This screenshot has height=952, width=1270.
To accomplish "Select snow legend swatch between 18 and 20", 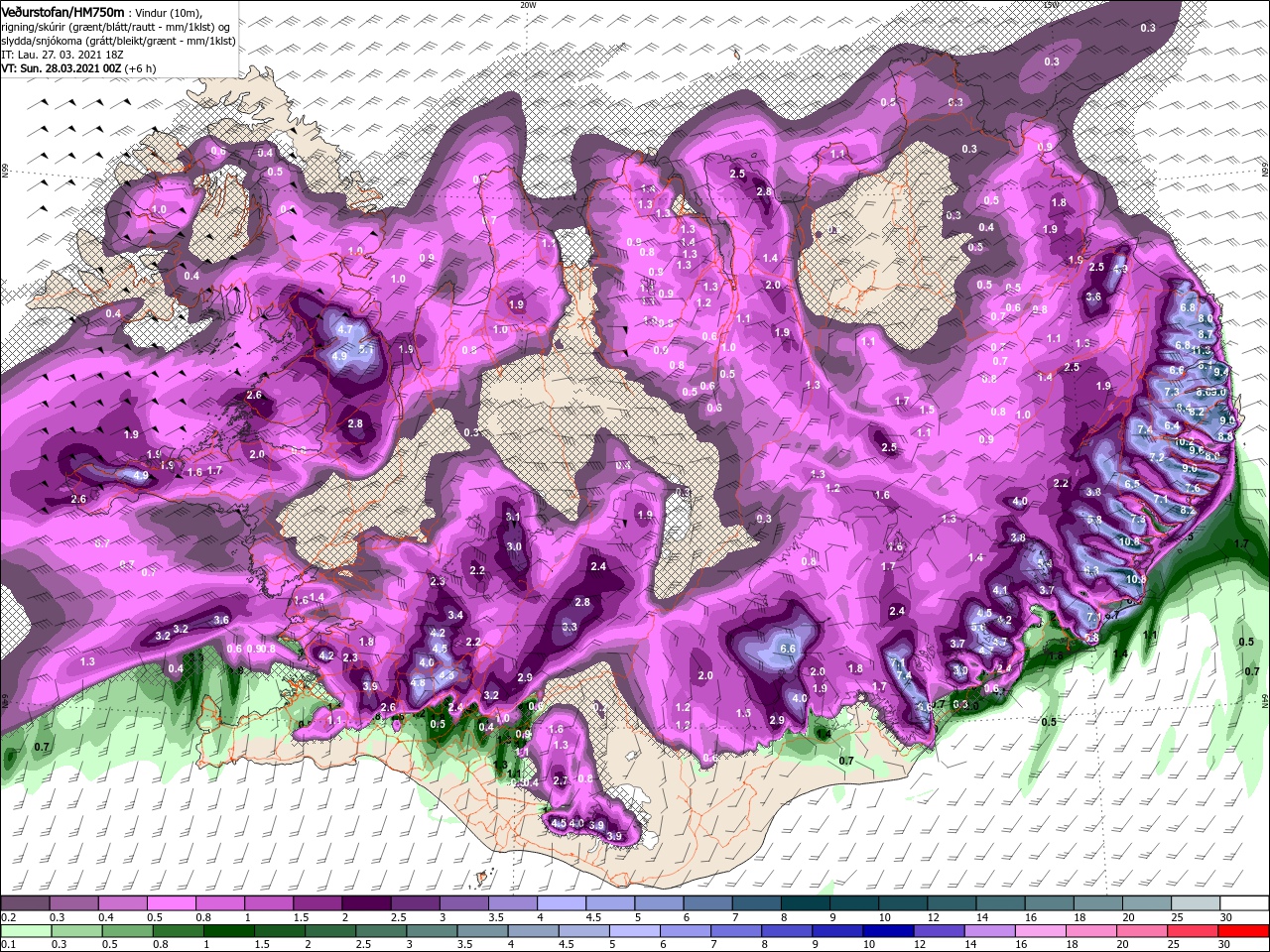I will point(1096,904).
